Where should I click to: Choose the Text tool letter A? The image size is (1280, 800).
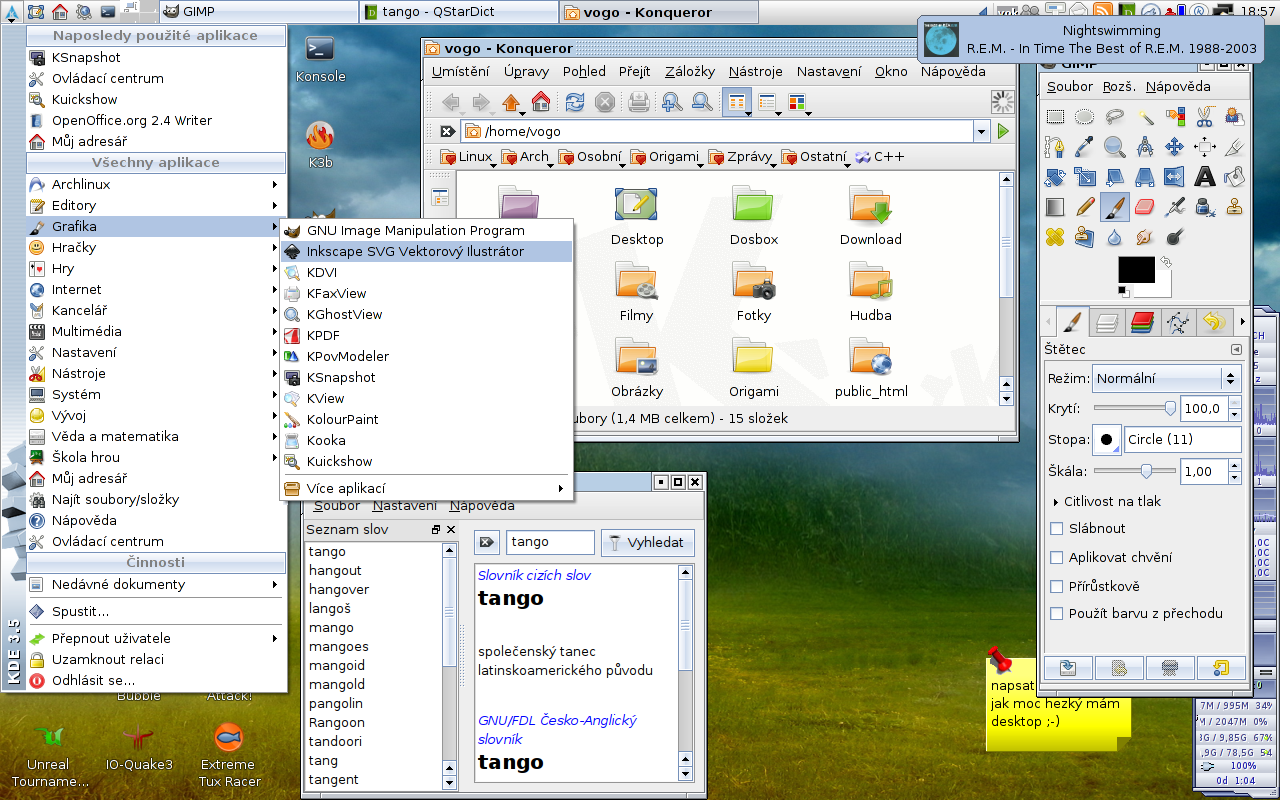(1205, 177)
